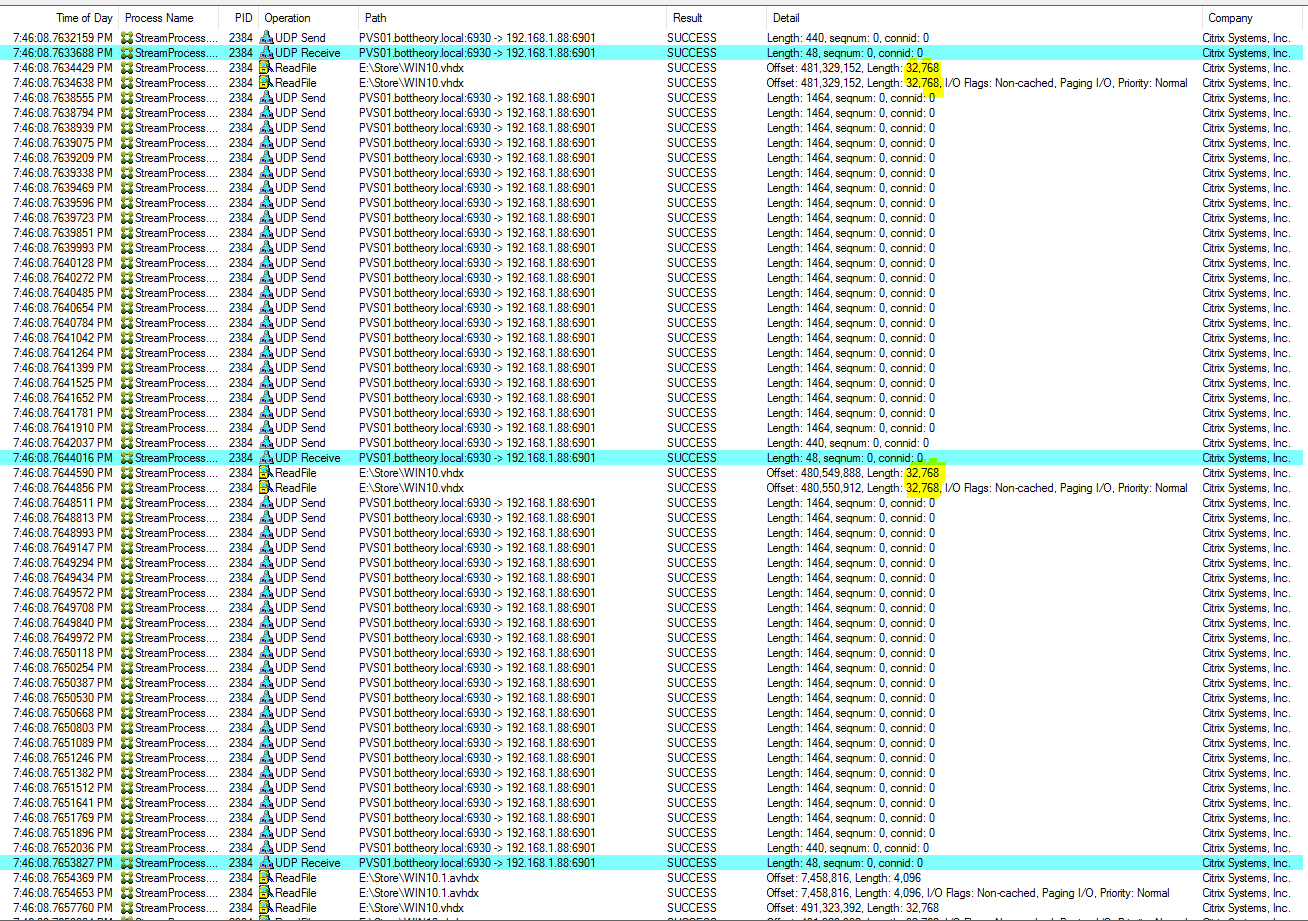
Task: Click the Company column header
Action: pos(1230,18)
